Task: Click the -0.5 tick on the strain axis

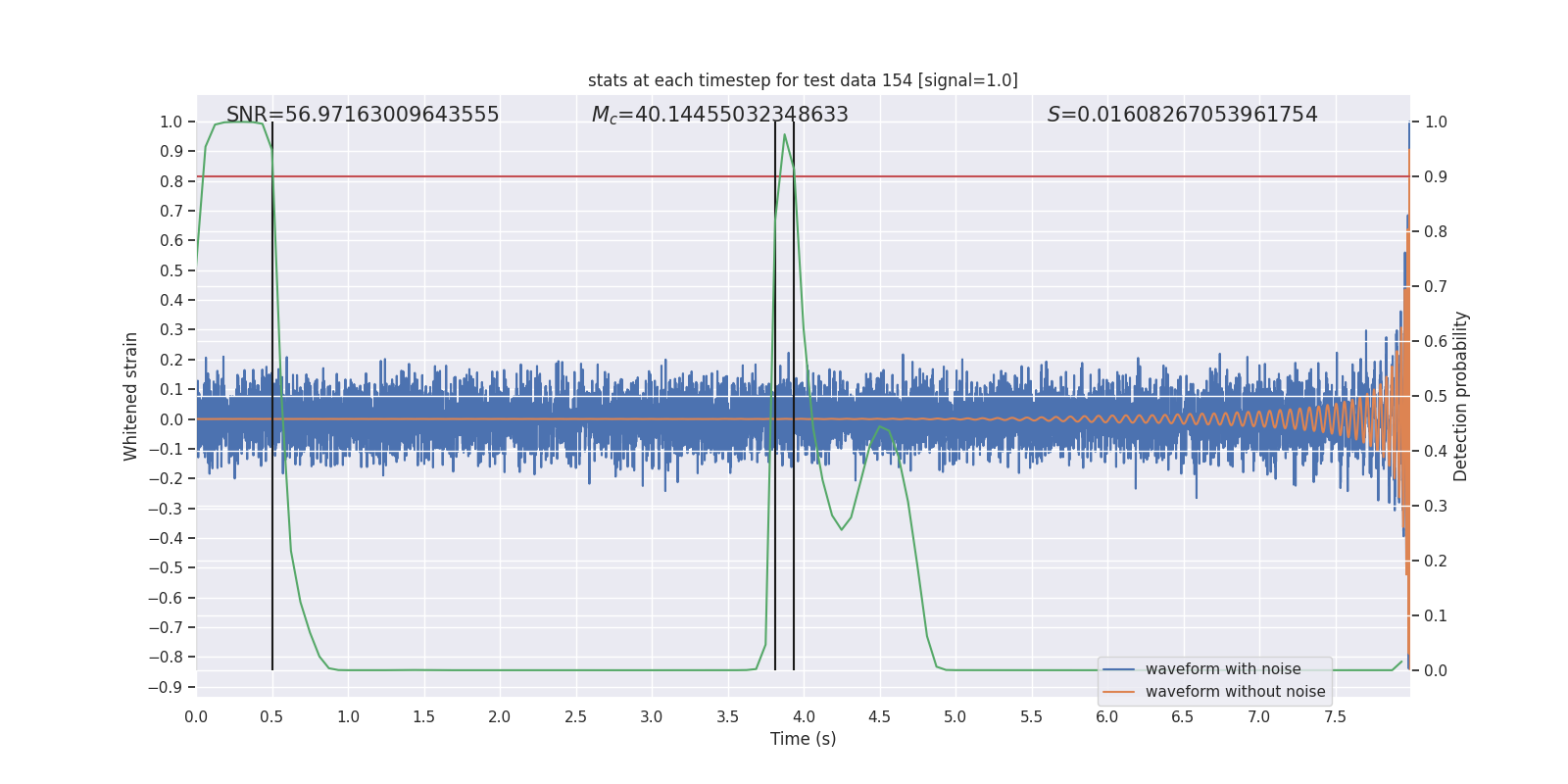Action: coord(166,568)
